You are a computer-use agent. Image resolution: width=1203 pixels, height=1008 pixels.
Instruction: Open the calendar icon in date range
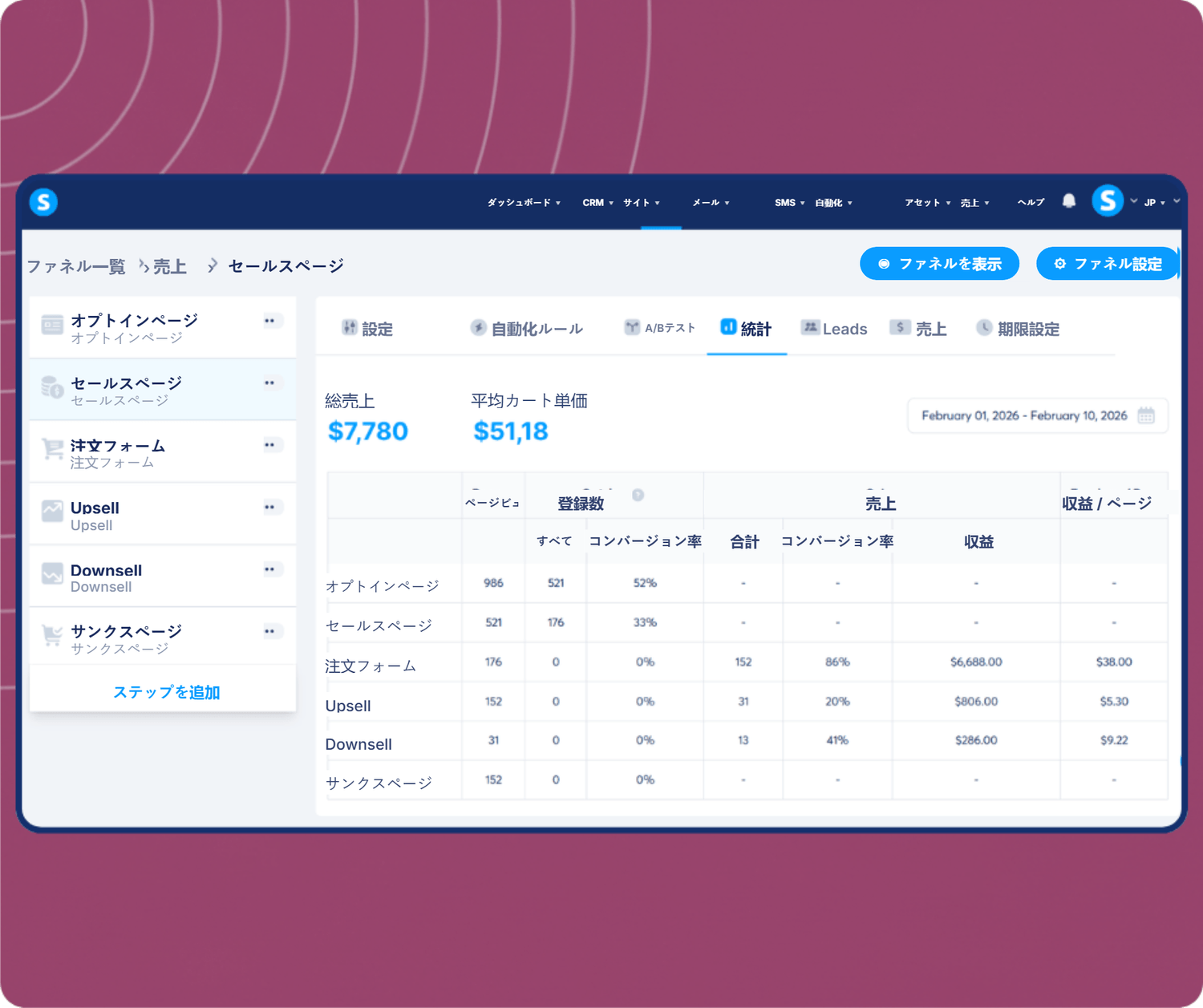pos(1146,415)
